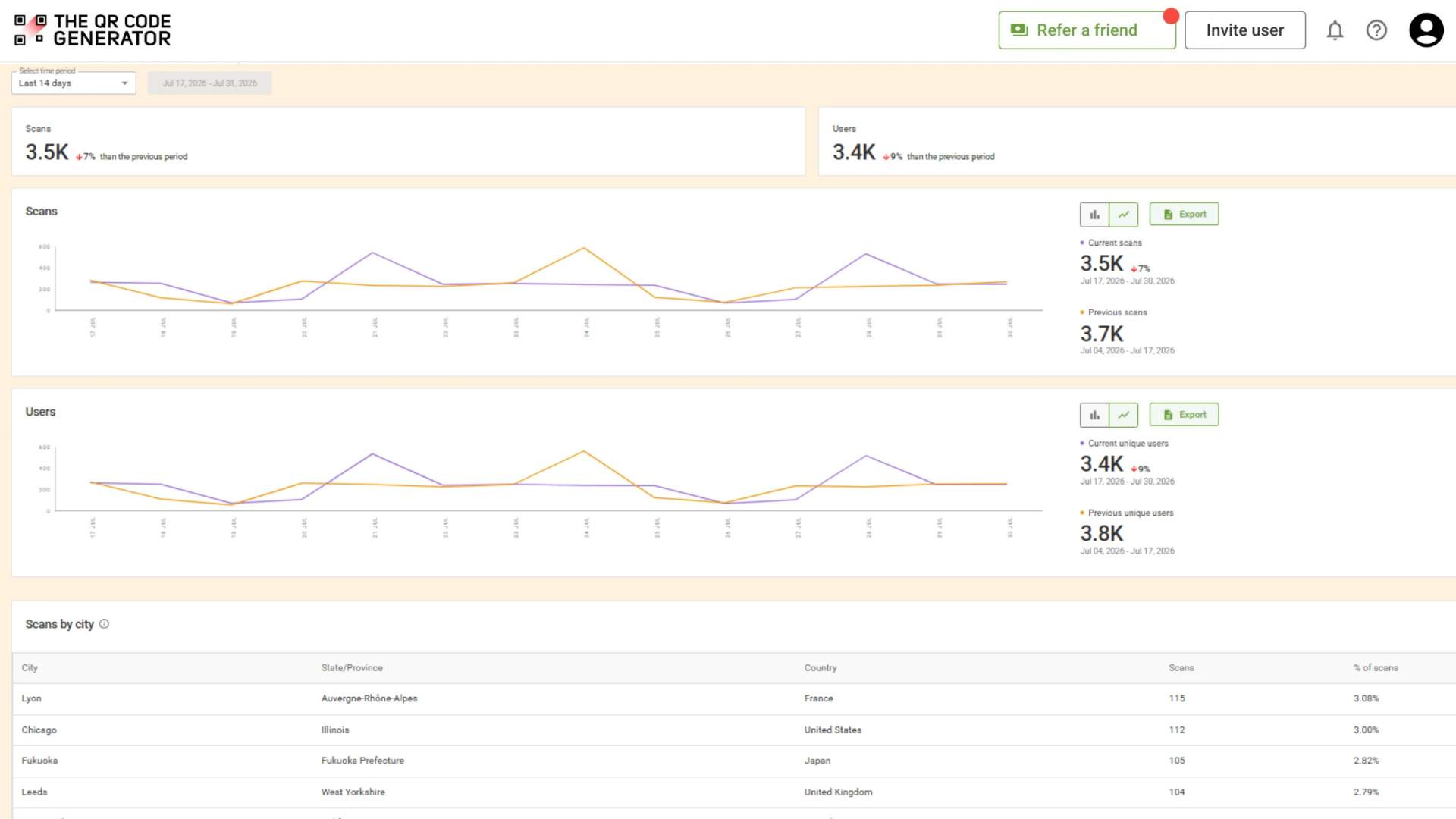Select the Fukuoka city cell
This screenshot has height=819, width=1456.
(39, 761)
